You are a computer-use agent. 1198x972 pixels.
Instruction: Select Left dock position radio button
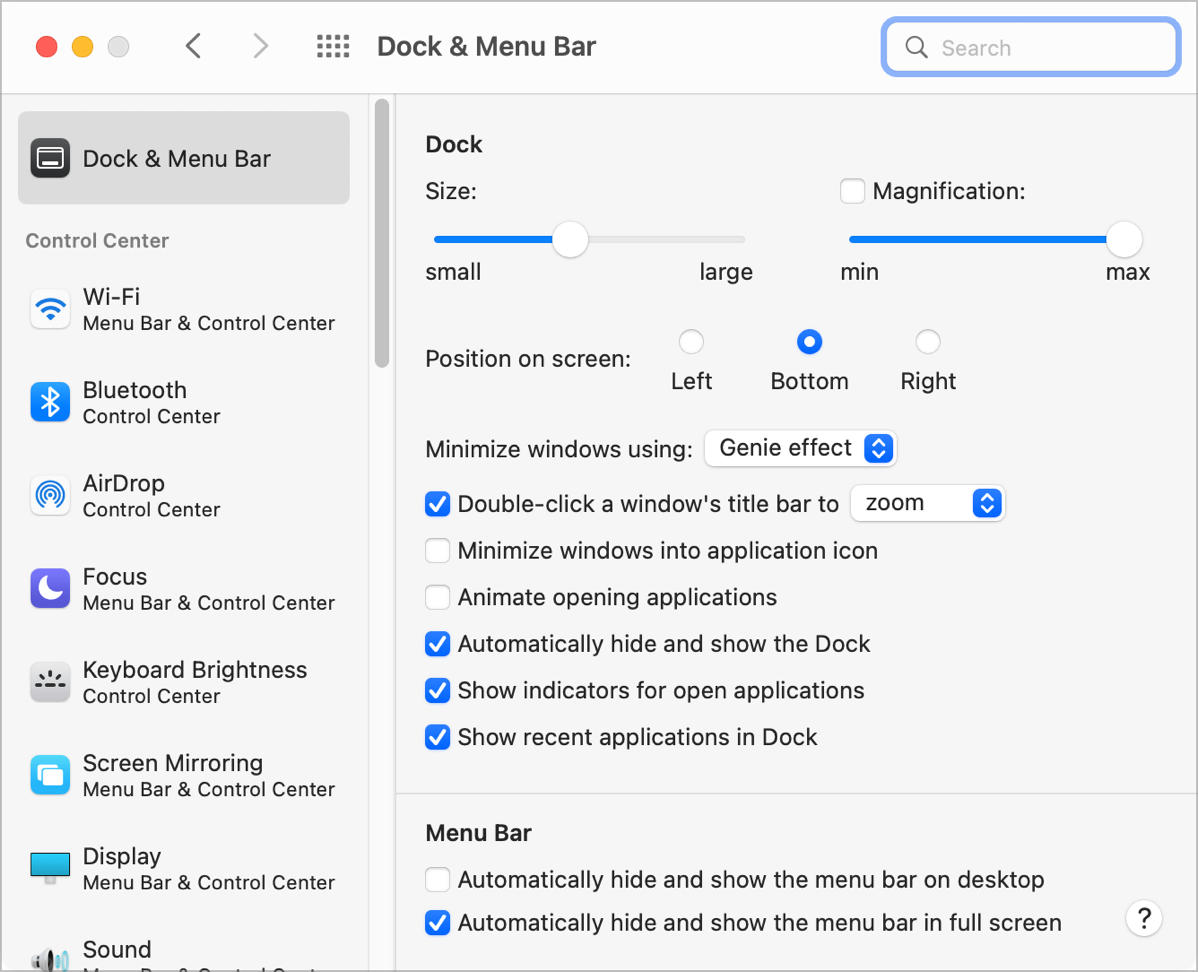coord(691,343)
